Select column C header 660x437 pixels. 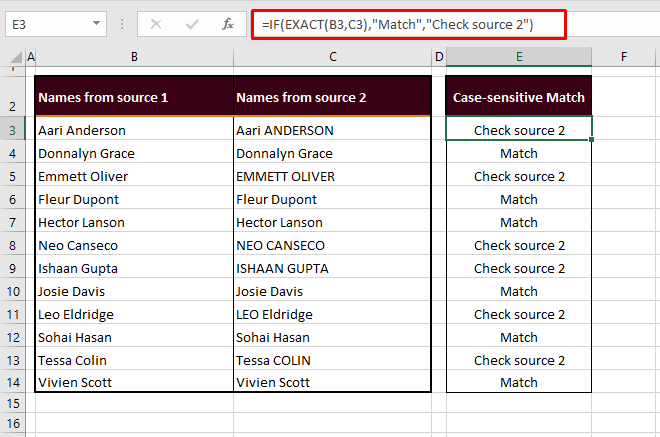click(x=332, y=57)
